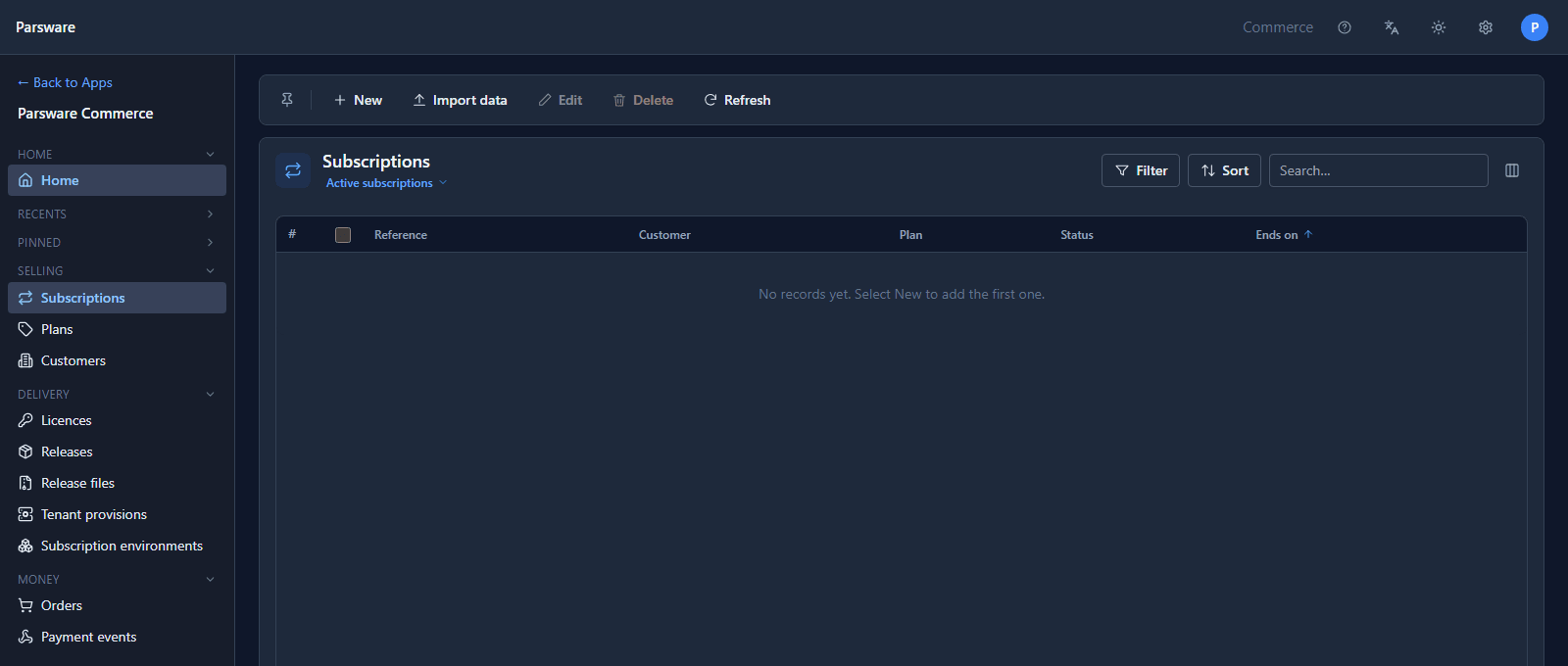Click the Parsware logo text
This screenshot has width=1568, height=666.
click(x=45, y=27)
